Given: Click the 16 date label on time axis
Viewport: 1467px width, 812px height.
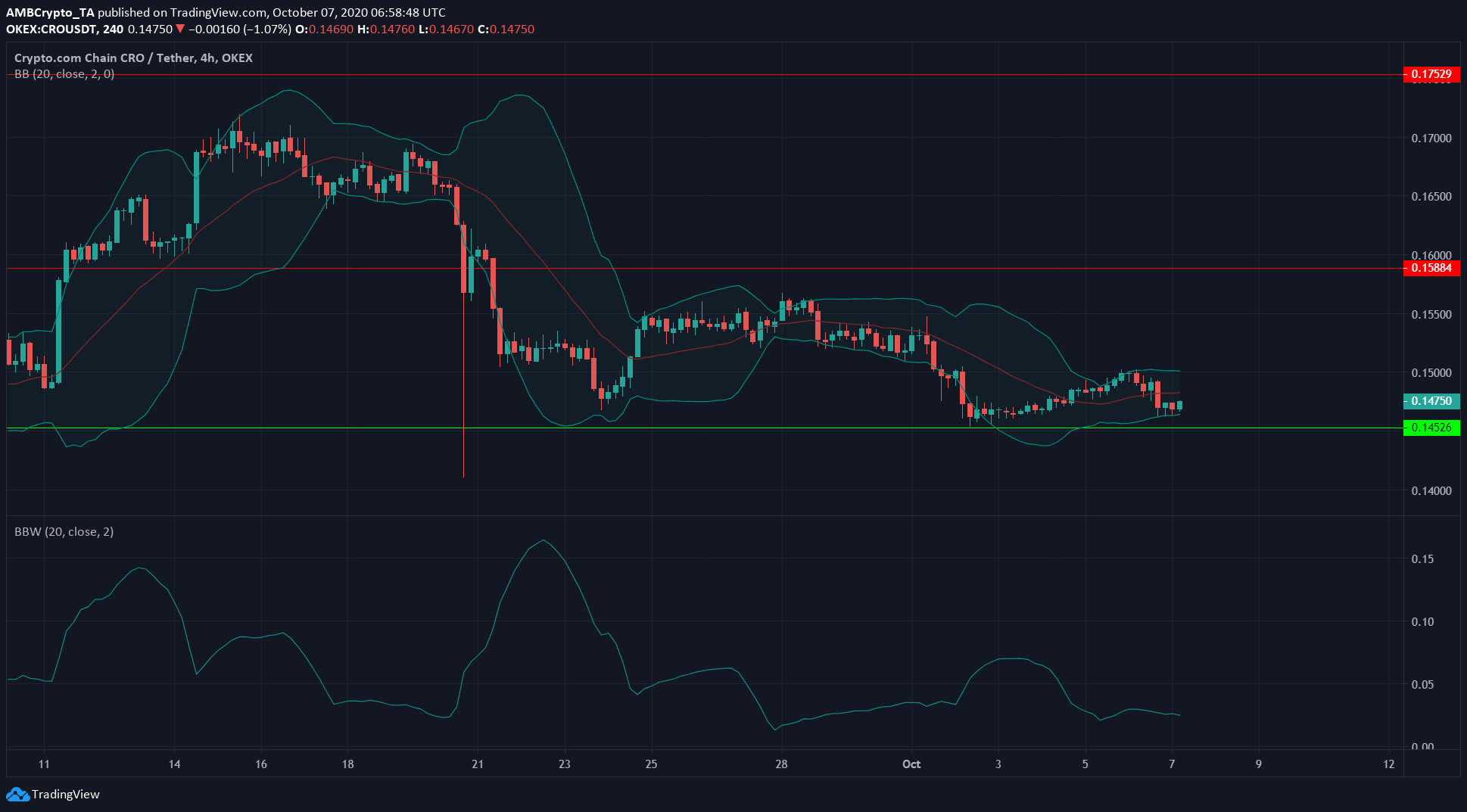Looking at the screenshot, I should click(x=261, y=764).
